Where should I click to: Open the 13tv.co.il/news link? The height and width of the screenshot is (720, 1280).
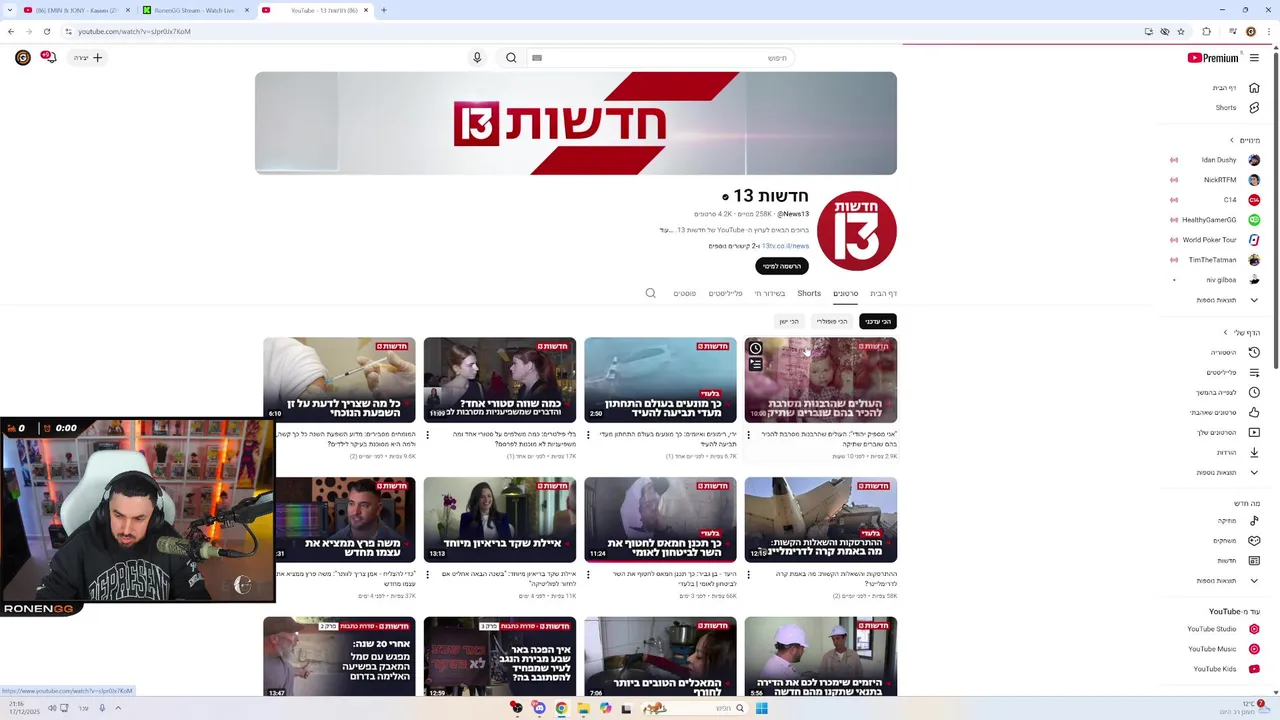click(785, 246)
